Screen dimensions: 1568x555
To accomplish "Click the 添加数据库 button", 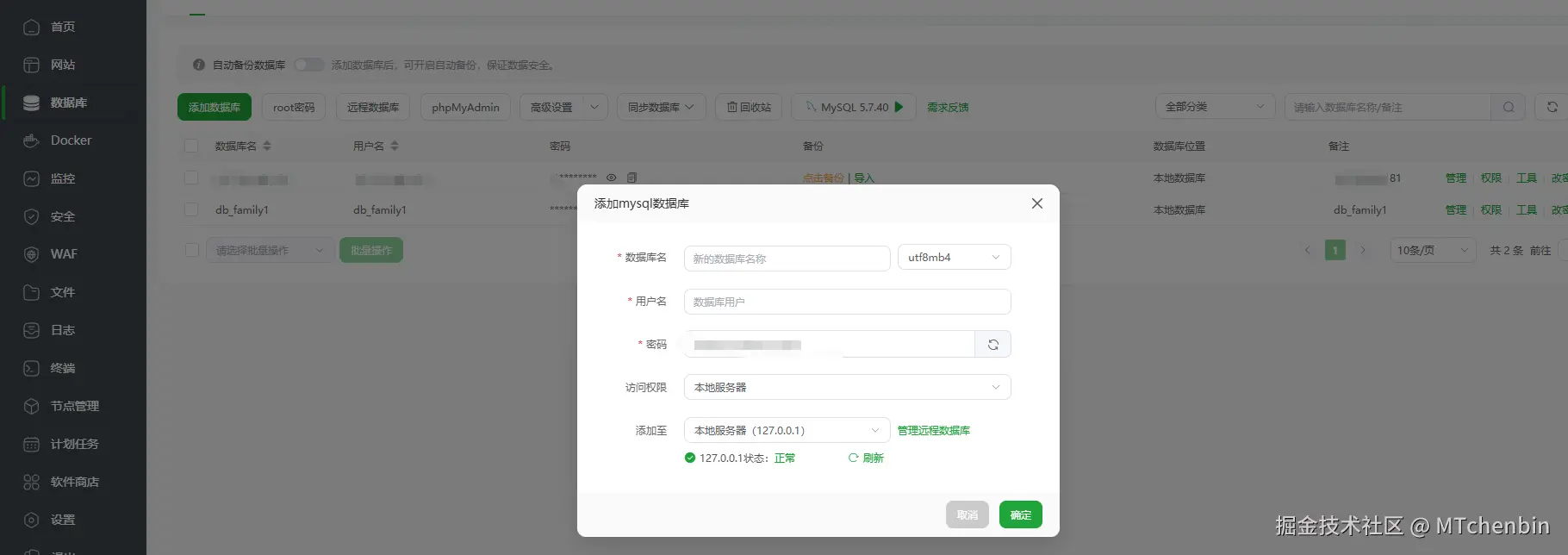I will click(215, 107).
